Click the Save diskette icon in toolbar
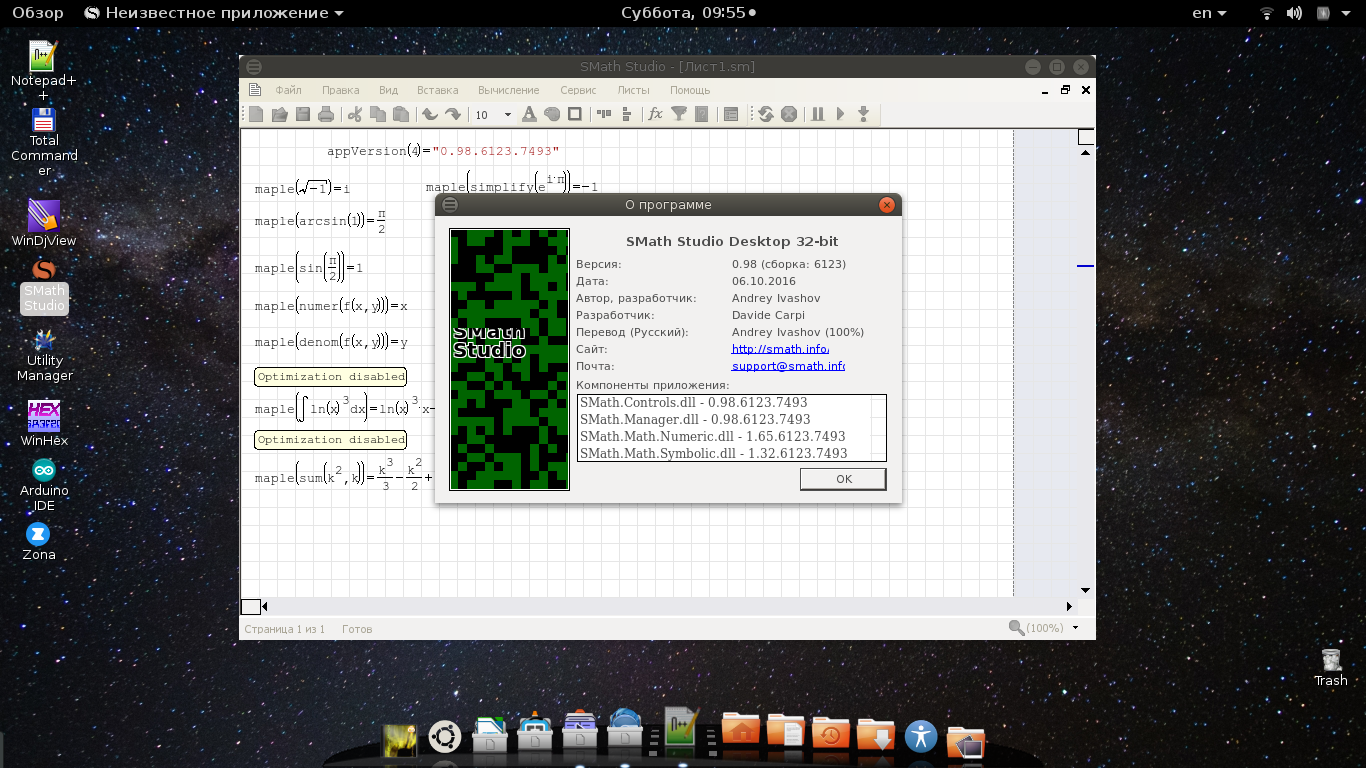This screenshot has height=768, width=1366. pos(302,114)
